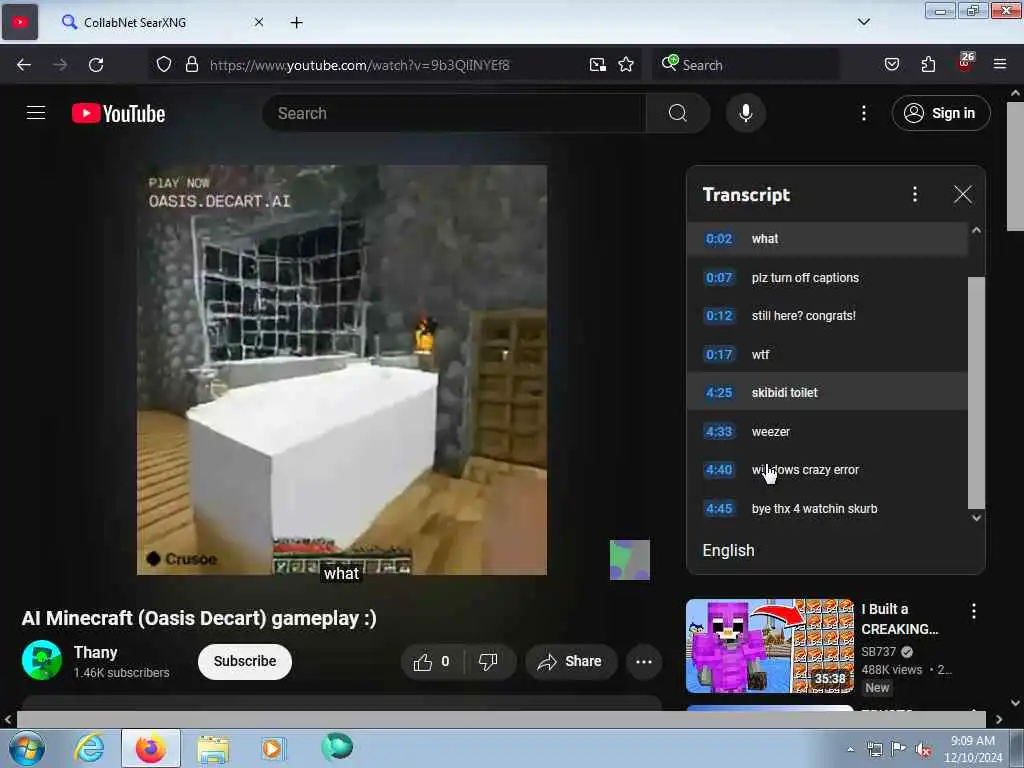The image size is (1024, 768).
Task: Jump to 'plz turn off captions' line
Action: click(827, 278)
